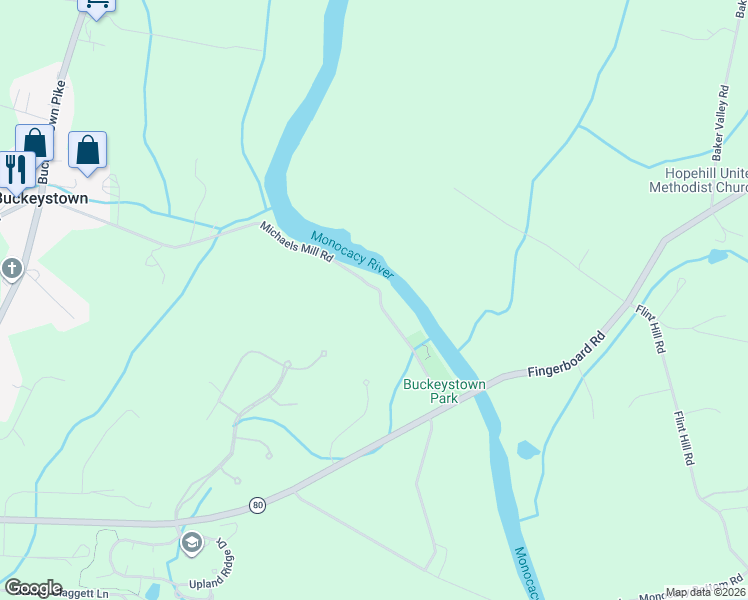Select the Michaels Mill Rd label
The height and width of the screenshot is (600, 748).
(296, 241)
